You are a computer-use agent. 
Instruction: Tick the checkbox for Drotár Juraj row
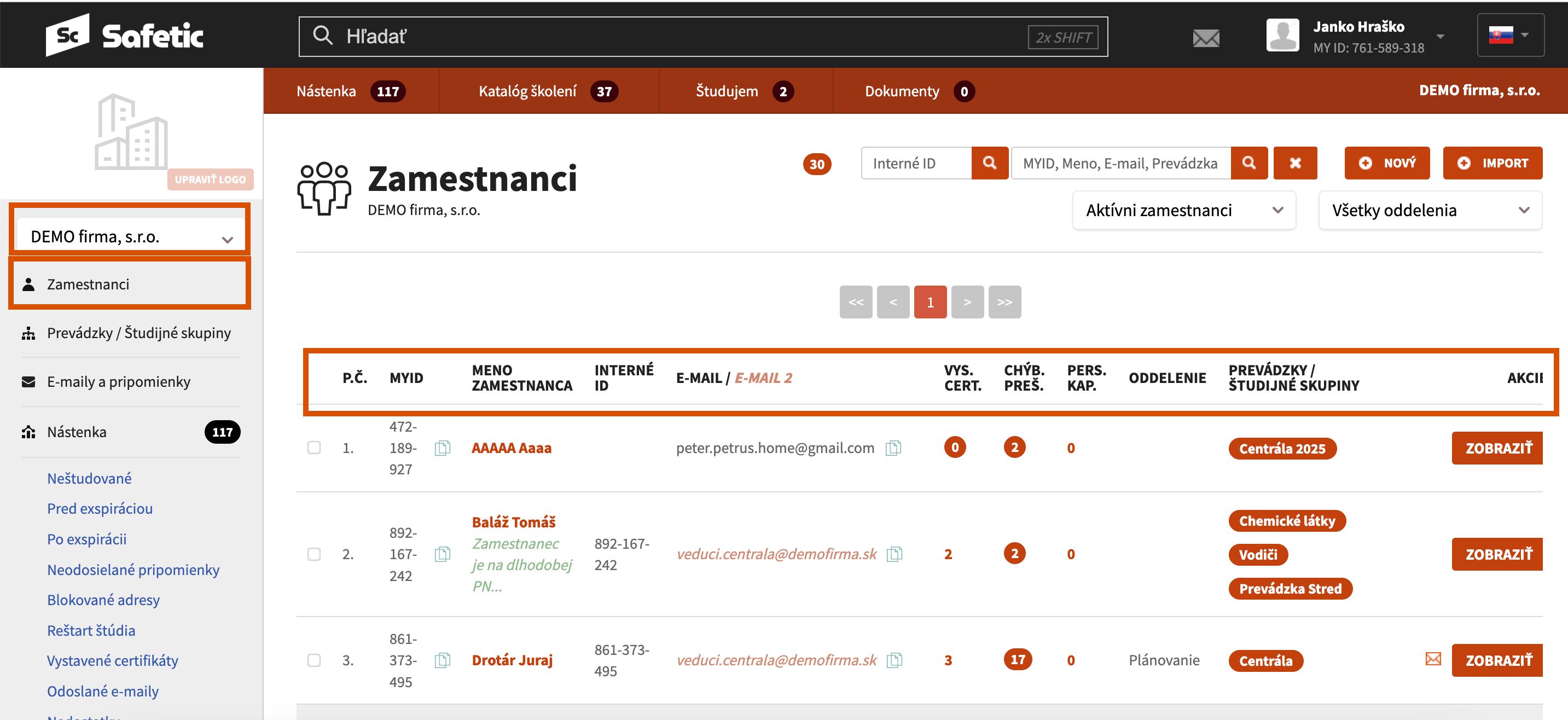[x=314, y=660]
